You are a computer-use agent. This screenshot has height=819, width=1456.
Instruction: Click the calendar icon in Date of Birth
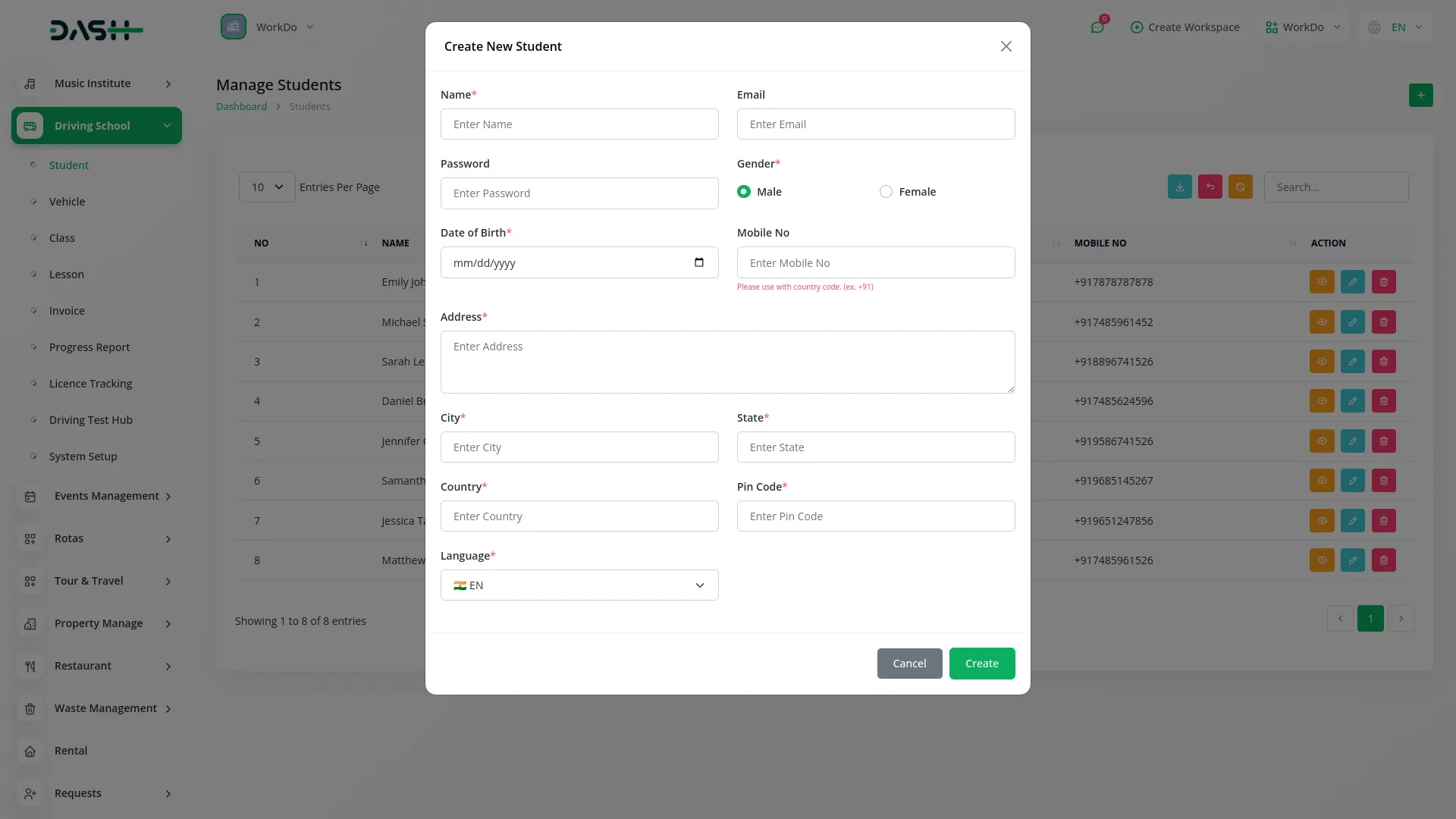[698, 262]
